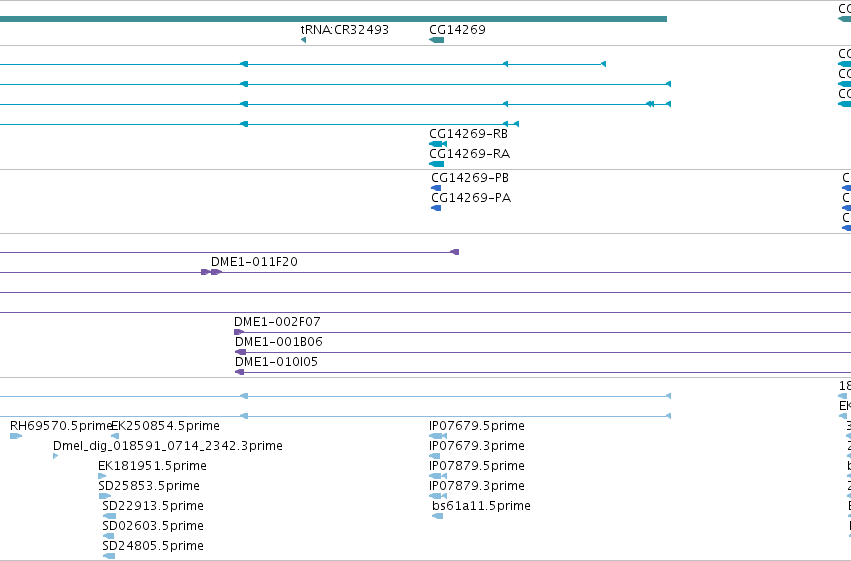Select the CG14269-RA transcript glyph
Screen dimensions: 851x561
point(436,164)
